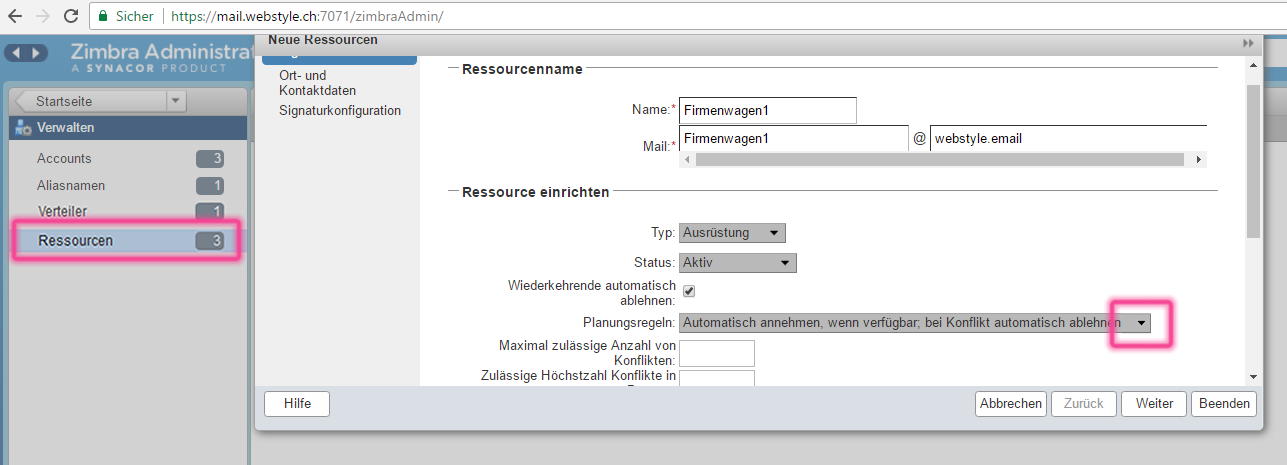Click the Abbrechen button

[x=1010, y=403]
